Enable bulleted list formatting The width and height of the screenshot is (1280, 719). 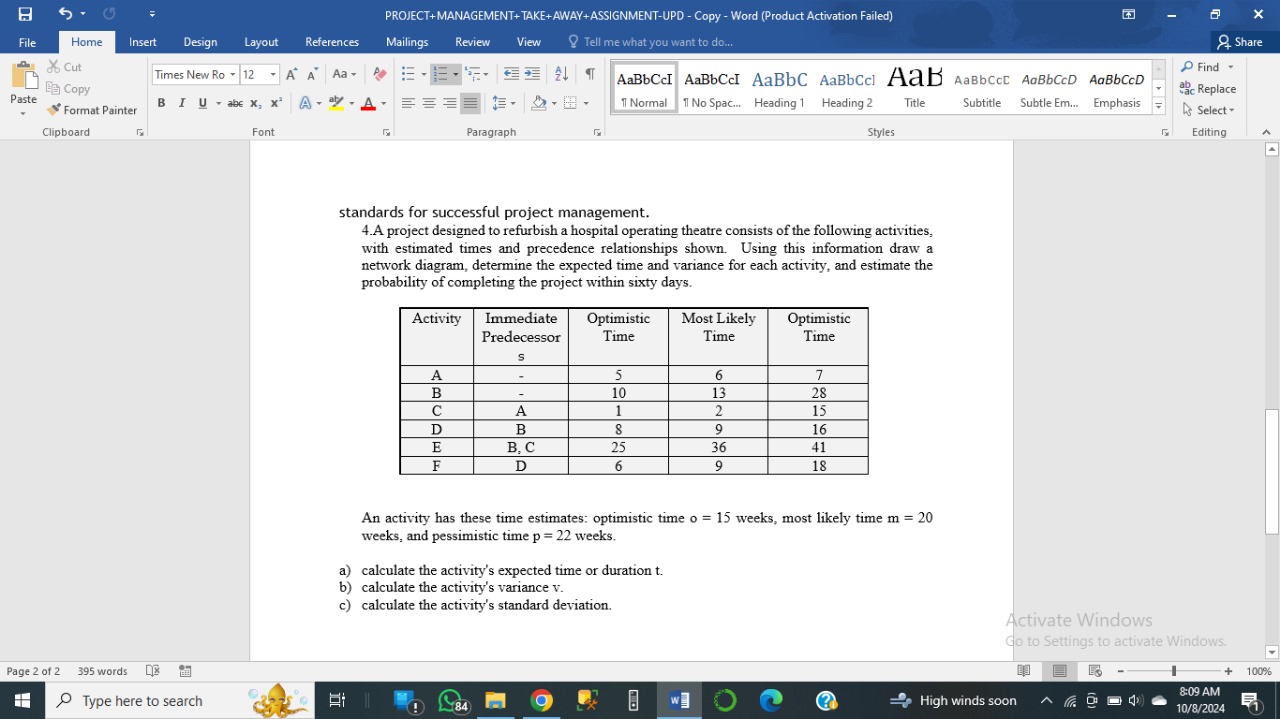click(408, 74)
